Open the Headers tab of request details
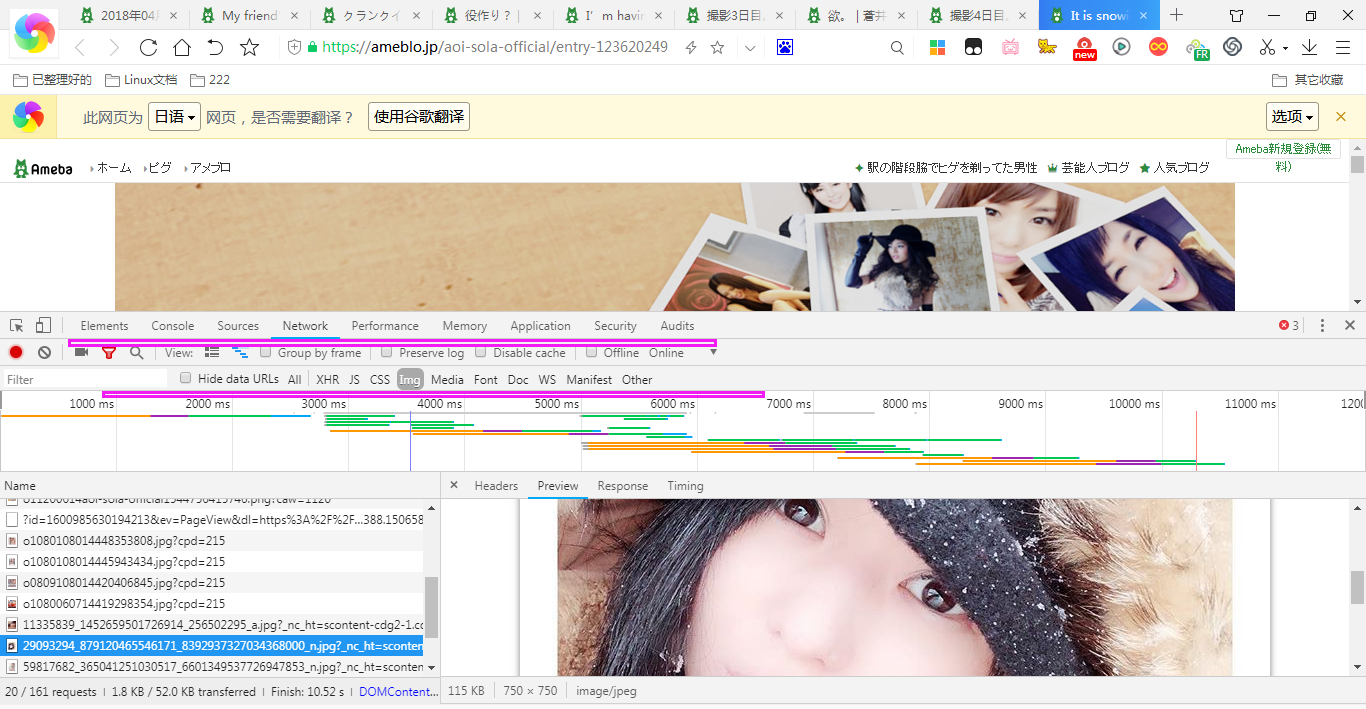The image size is (1366, 709). (496, 486)
